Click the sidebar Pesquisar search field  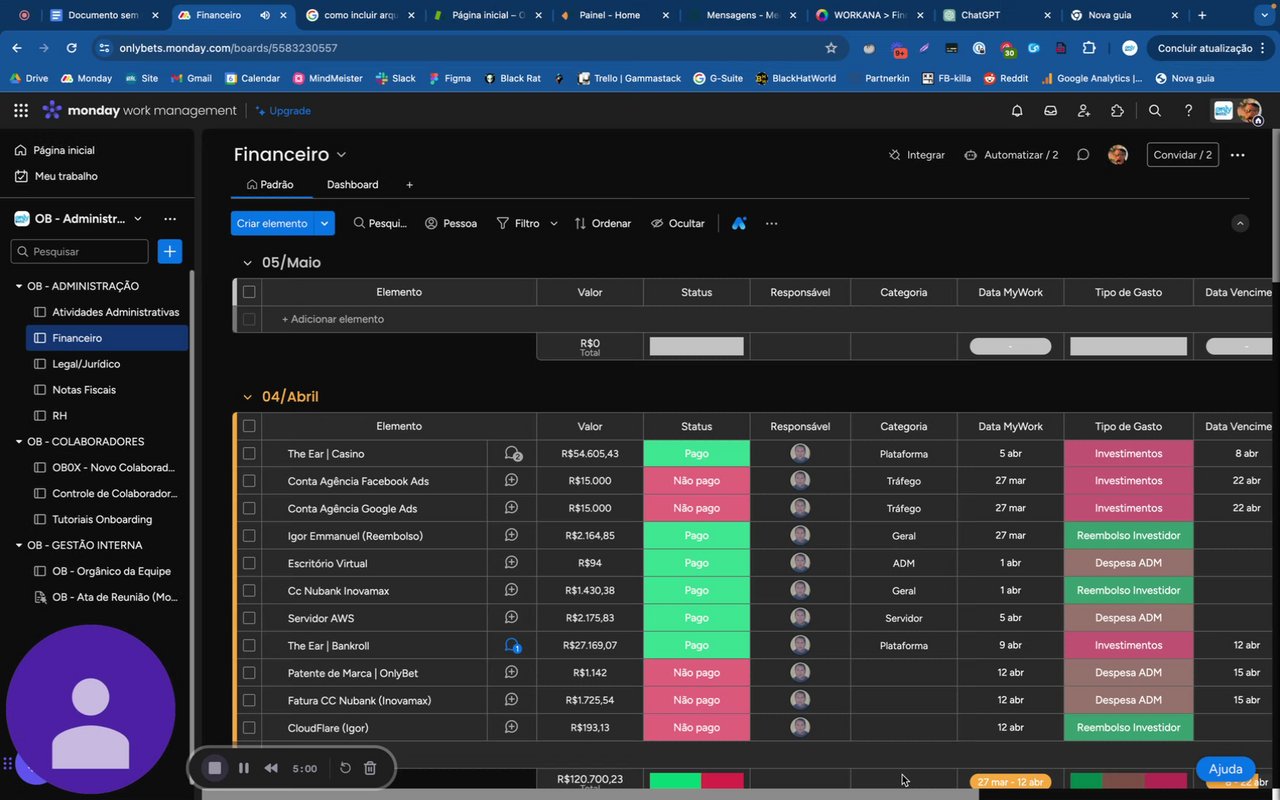pyautogui.click(x=80, y=251)
